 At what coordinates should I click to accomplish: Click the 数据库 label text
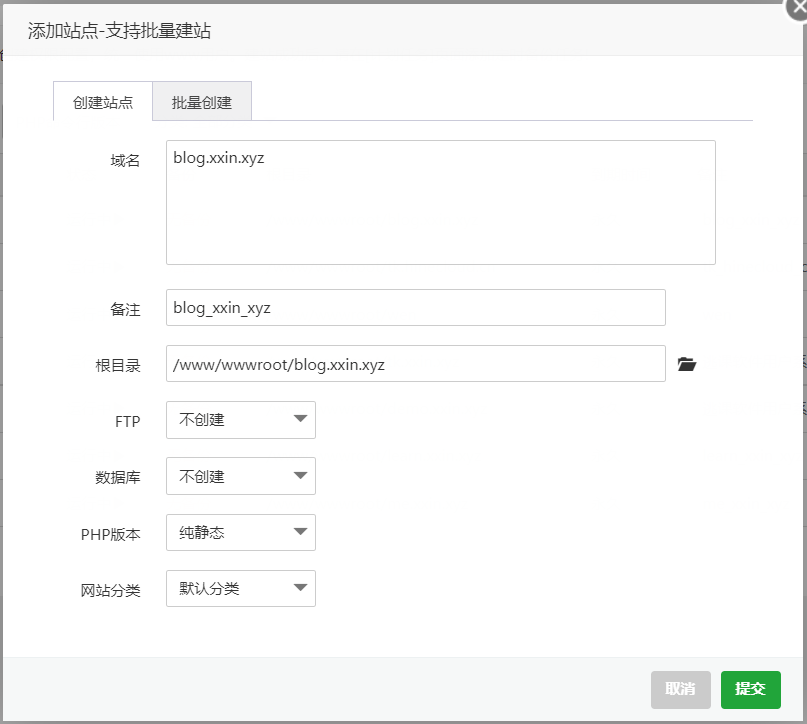(118, 477)
